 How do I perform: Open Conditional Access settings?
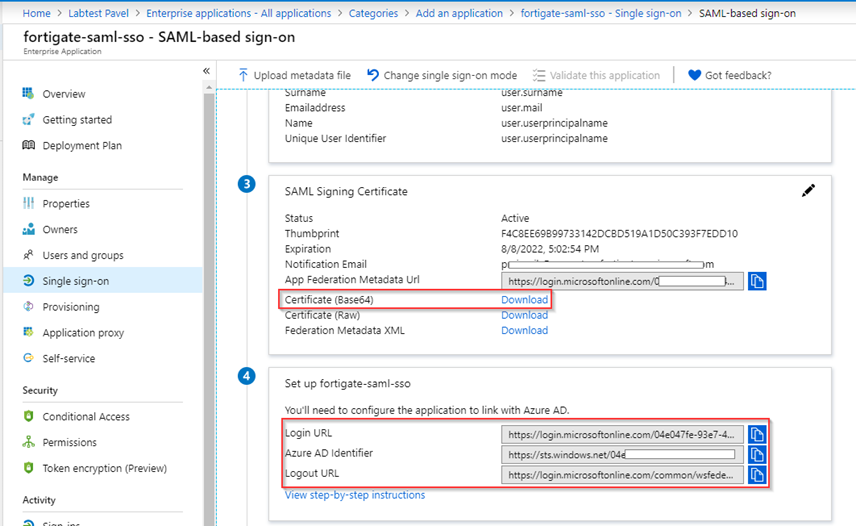pyautogui.click(x=86, y=416)
